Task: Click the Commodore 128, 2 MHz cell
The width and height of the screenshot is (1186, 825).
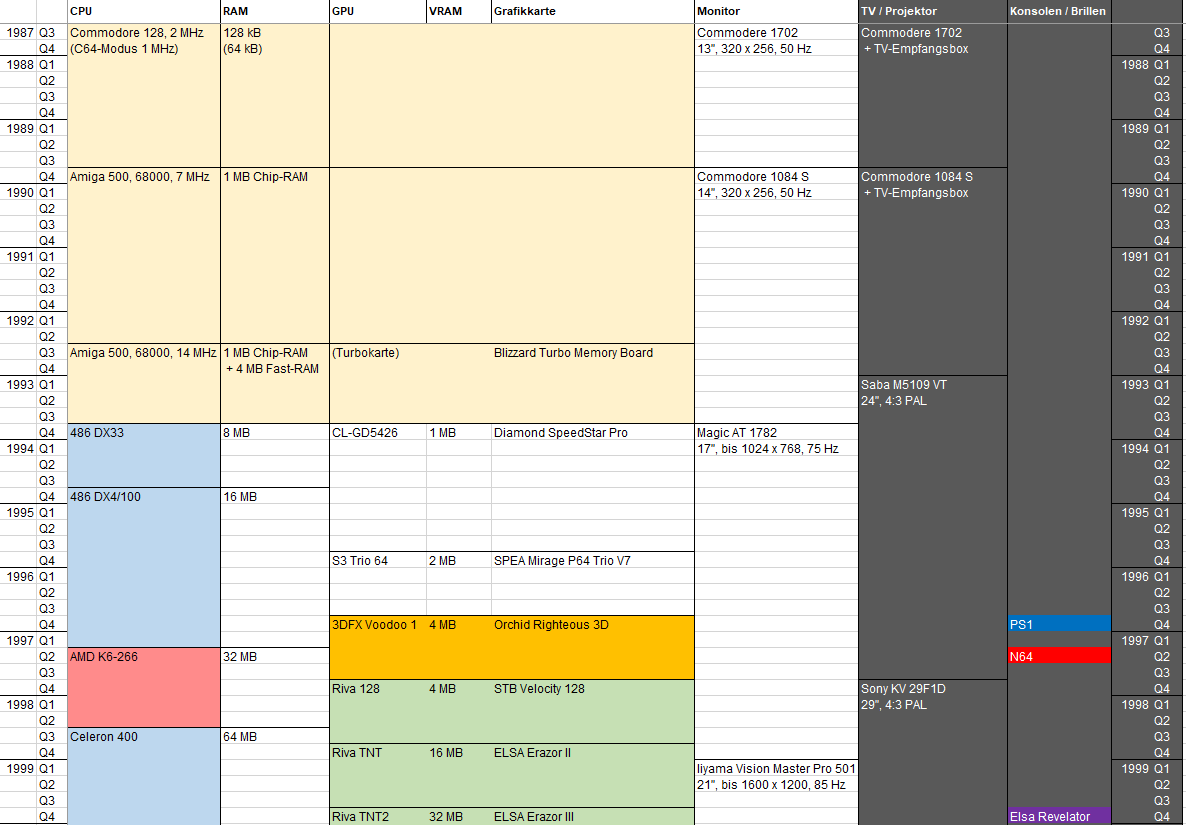Action: [x=144, y=33]
